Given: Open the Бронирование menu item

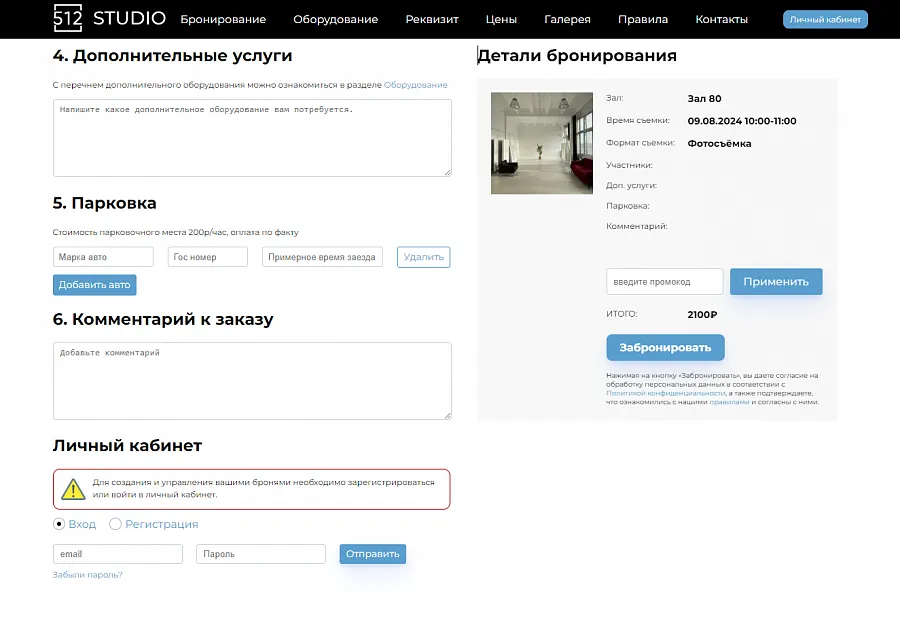Looking at the screenshot, I should (223, 20).
